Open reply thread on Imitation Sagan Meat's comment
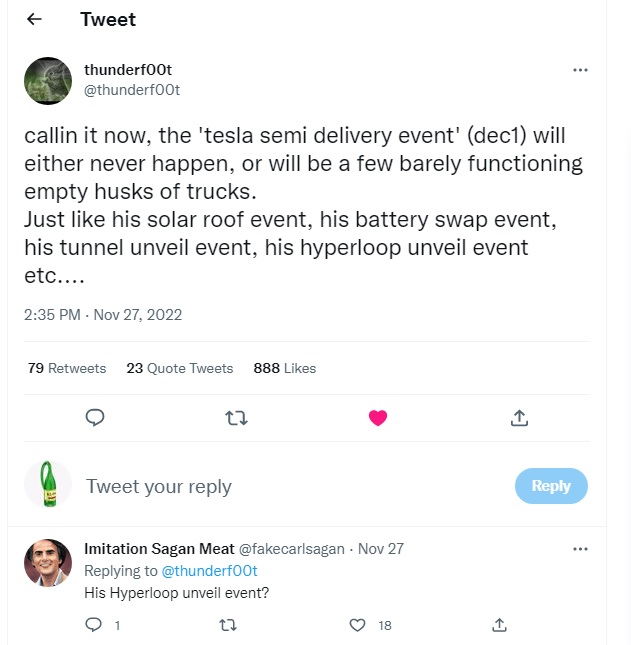Screen dimensions: 631x645 (x=95, y=625)
